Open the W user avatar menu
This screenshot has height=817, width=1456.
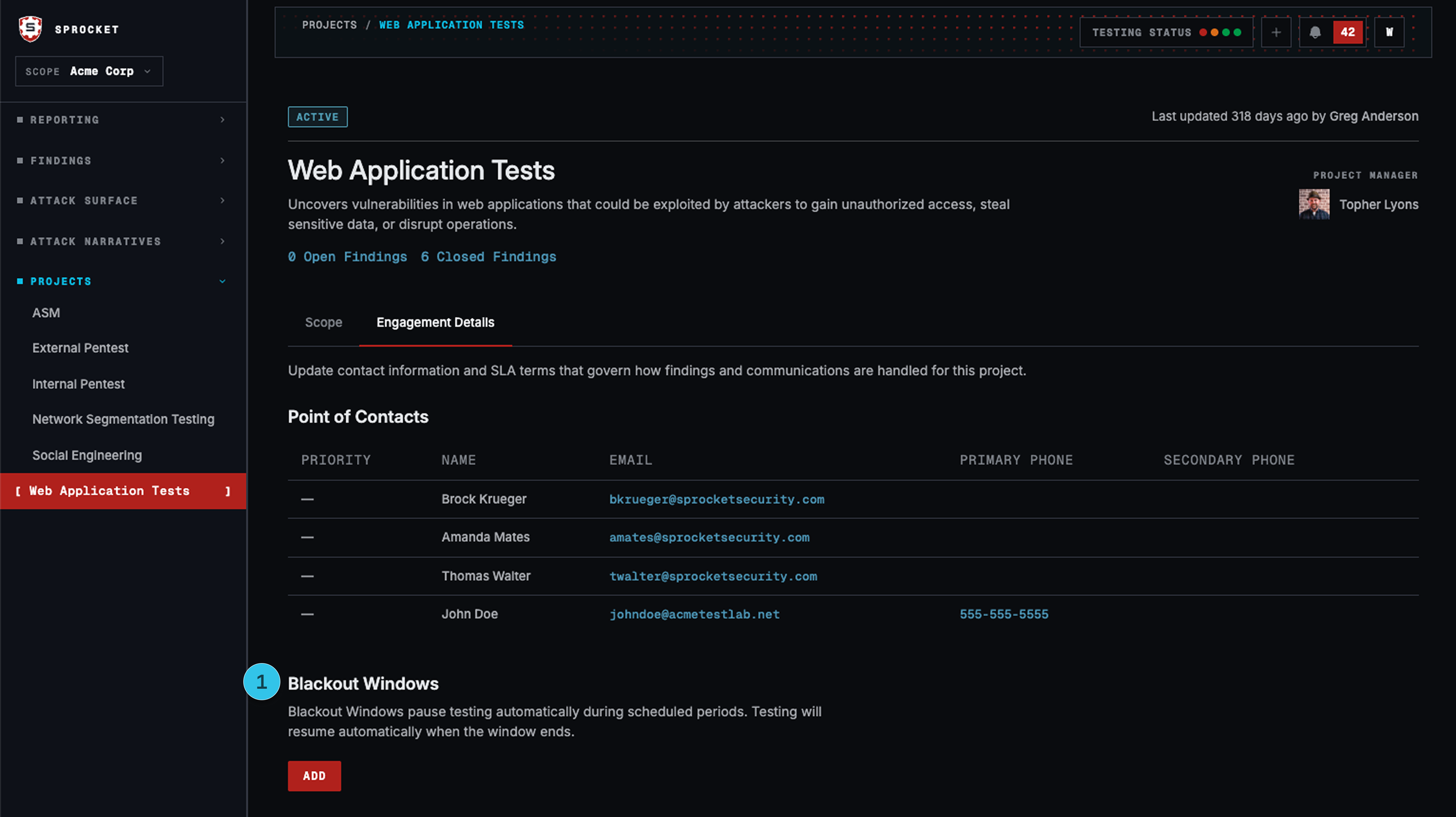[x=1389, y=32]
